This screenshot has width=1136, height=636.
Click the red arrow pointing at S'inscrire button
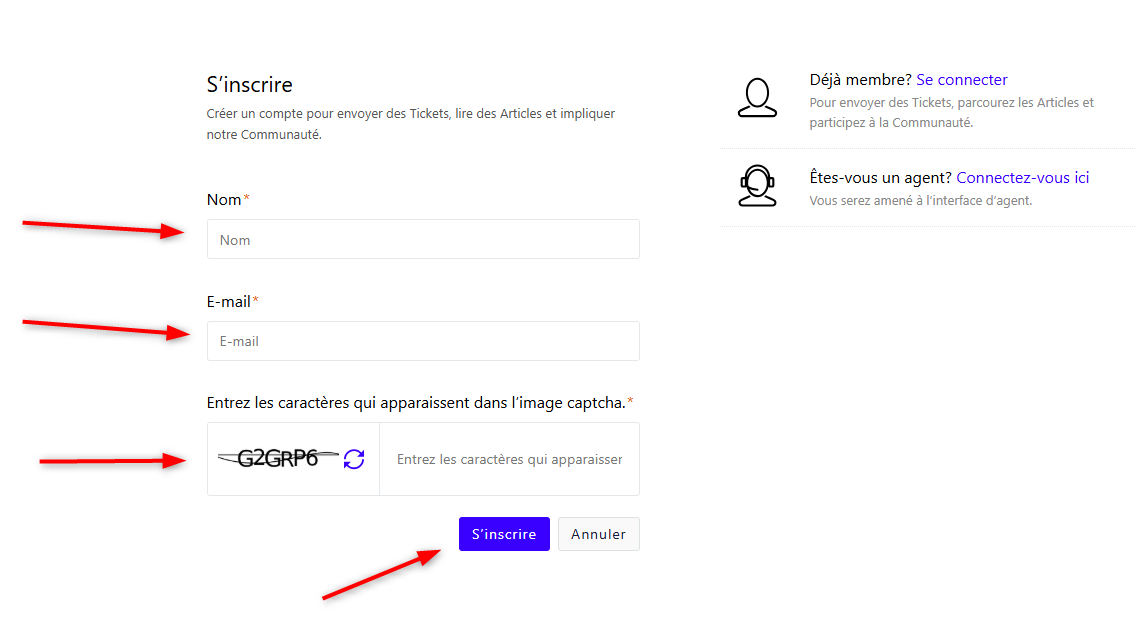click(382, 575)
